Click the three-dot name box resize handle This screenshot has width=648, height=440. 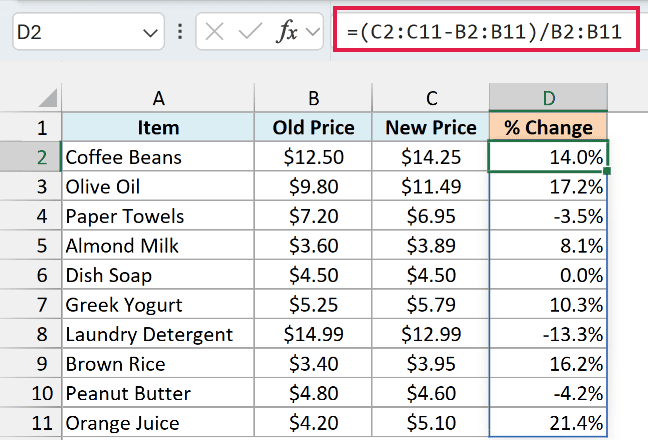coord(180,32)
